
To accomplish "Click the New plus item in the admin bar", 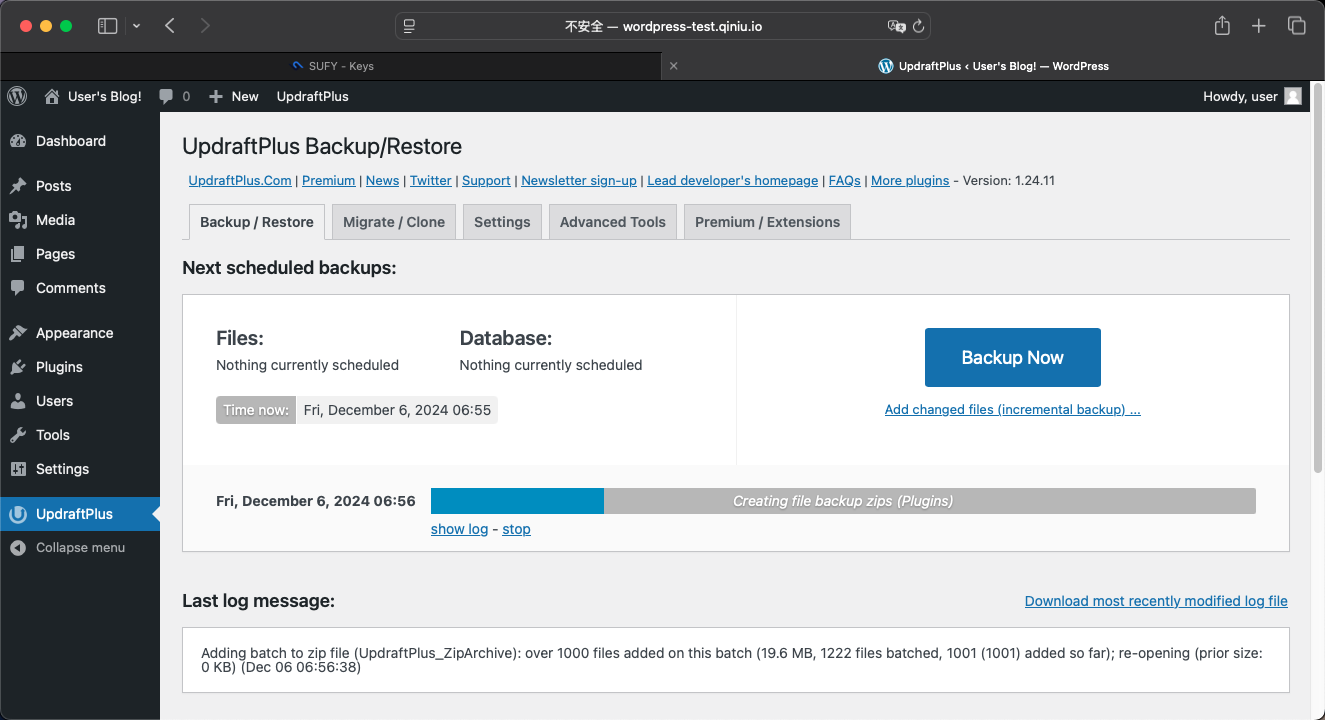I will (233, 96).
